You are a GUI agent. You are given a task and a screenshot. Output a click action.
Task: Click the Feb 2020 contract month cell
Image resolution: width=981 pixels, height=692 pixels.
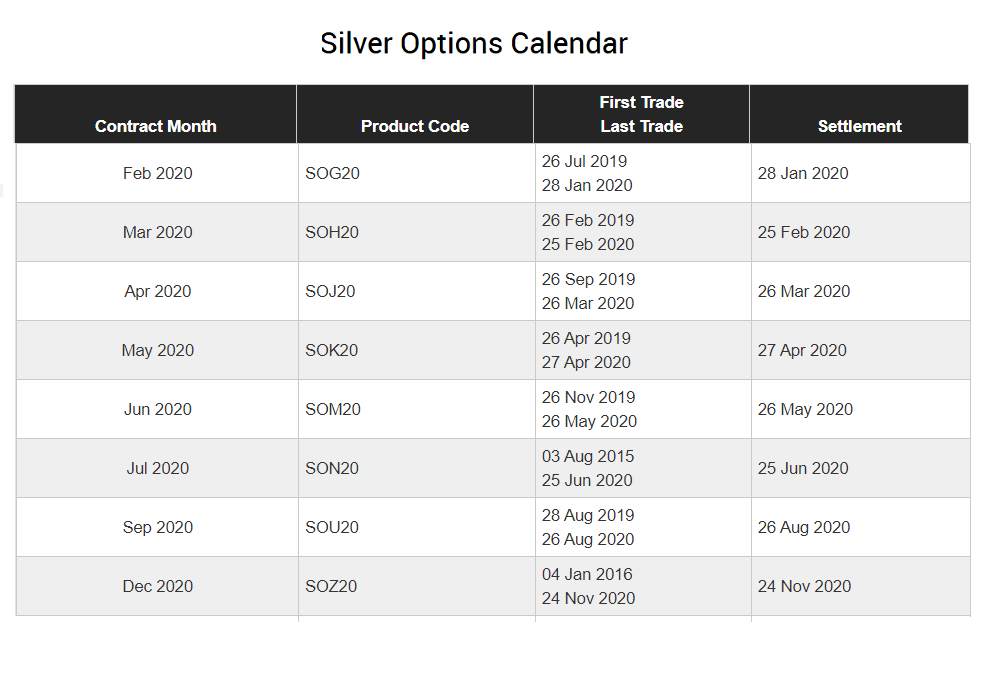(157, 173)
